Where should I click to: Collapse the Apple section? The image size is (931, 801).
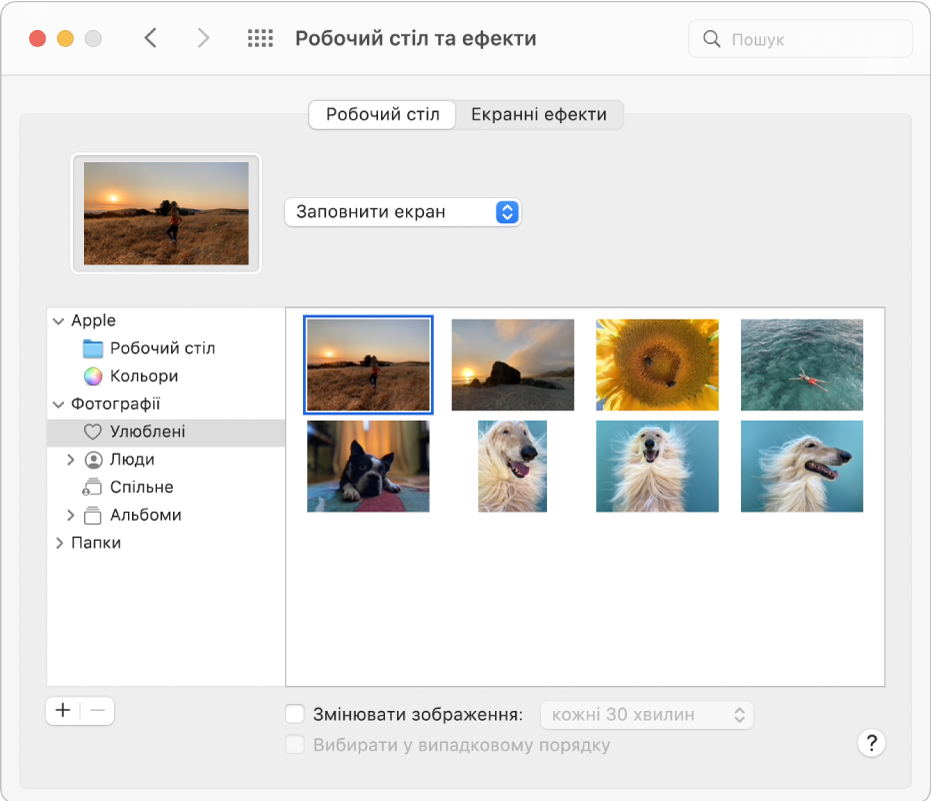(58, 321)
